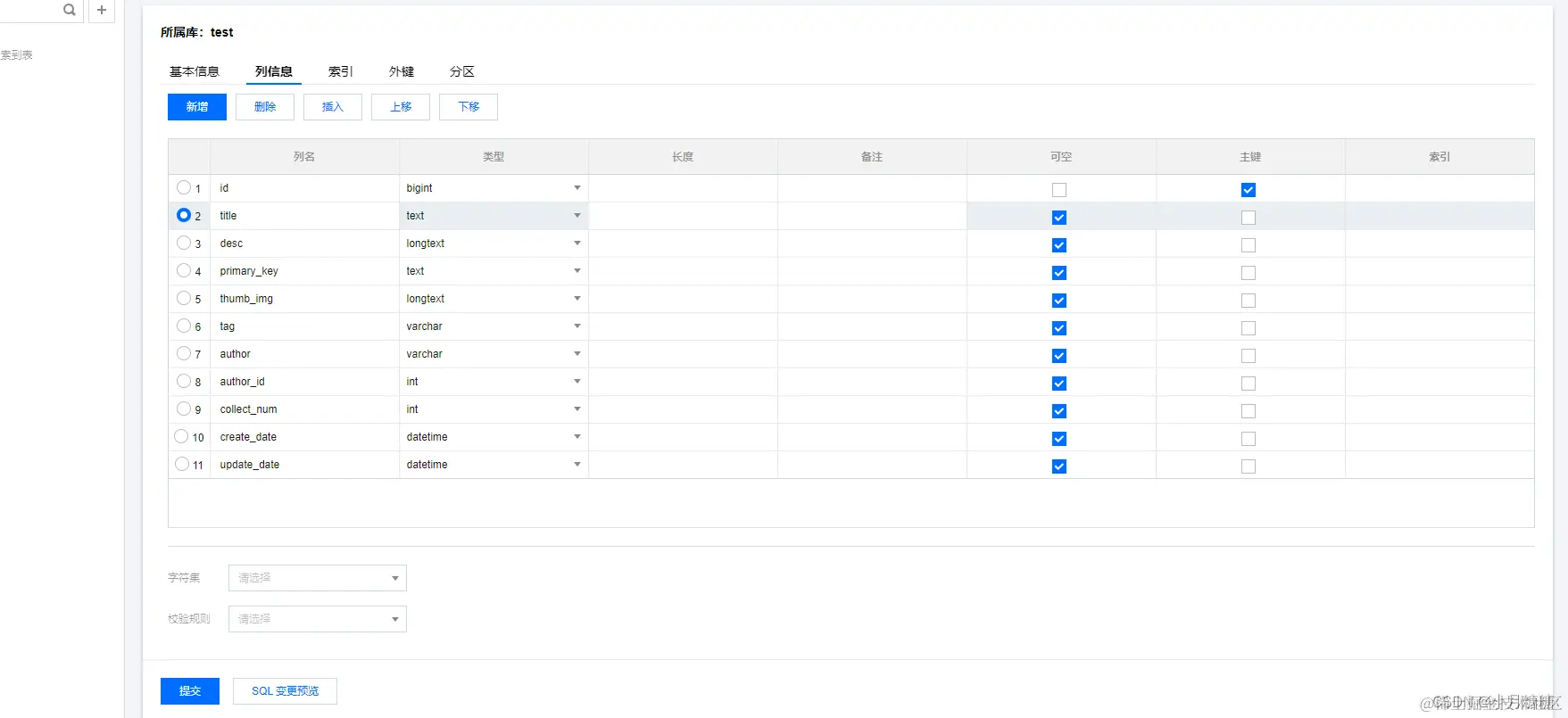This screenshot has height=718, width=1568.
Task: Click the length cell for author row
Action: pos(683,354)
